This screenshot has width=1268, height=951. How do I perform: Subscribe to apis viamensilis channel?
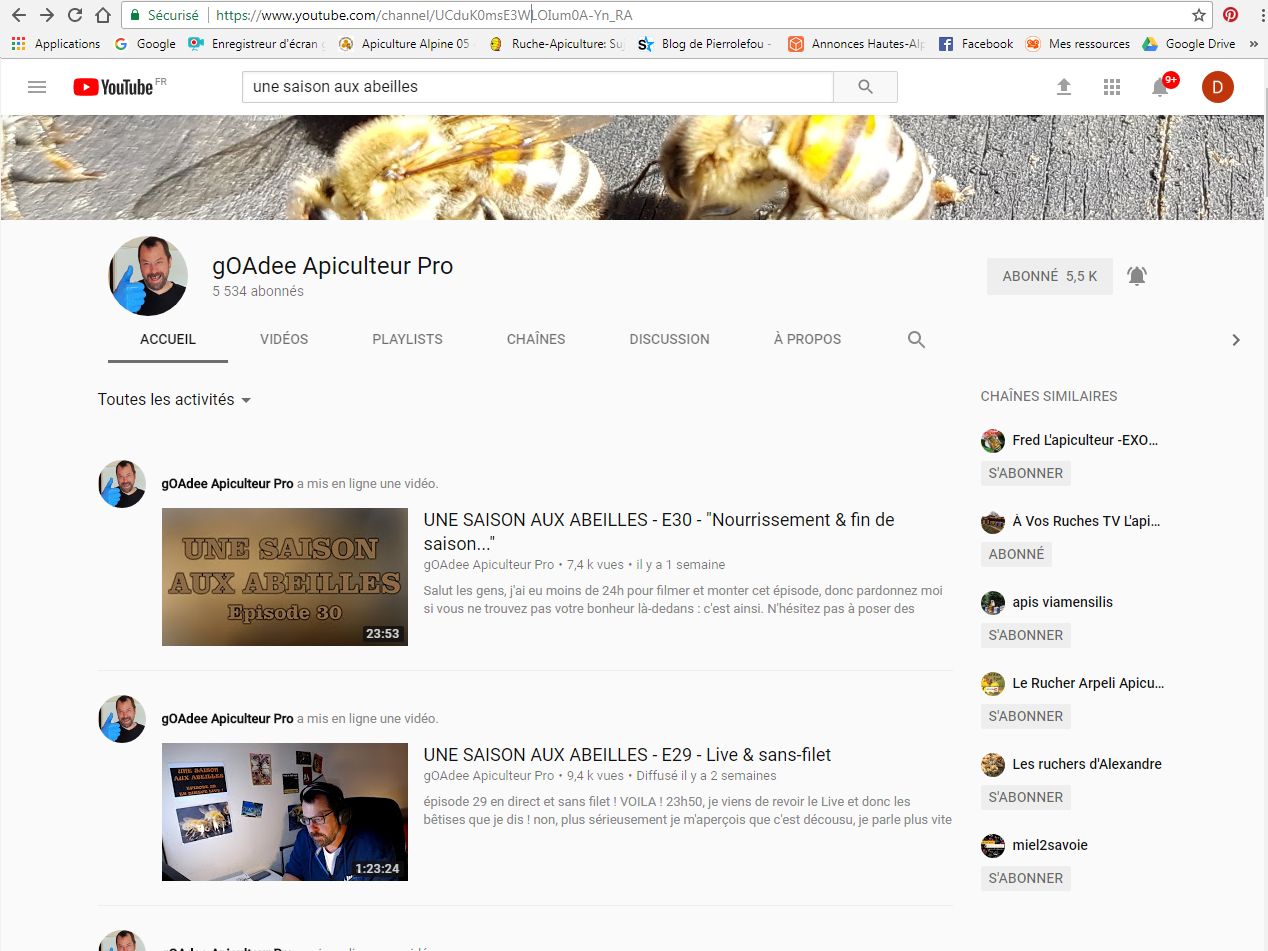tap(1026, 635)
